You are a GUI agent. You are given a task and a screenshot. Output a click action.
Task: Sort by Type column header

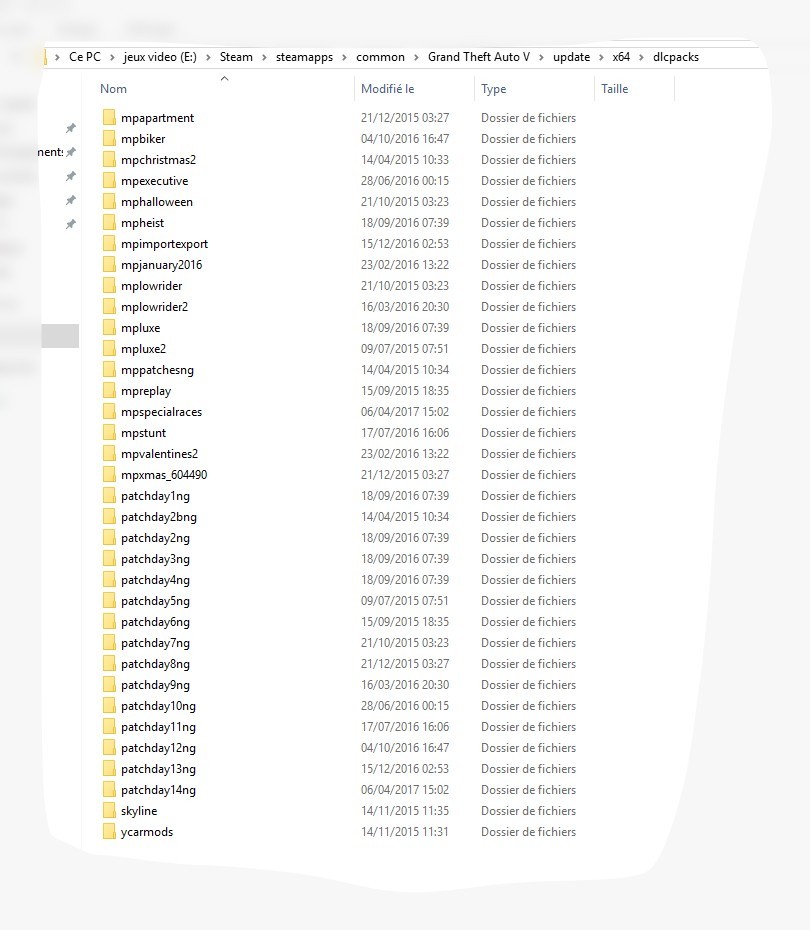tap(493, 88)
